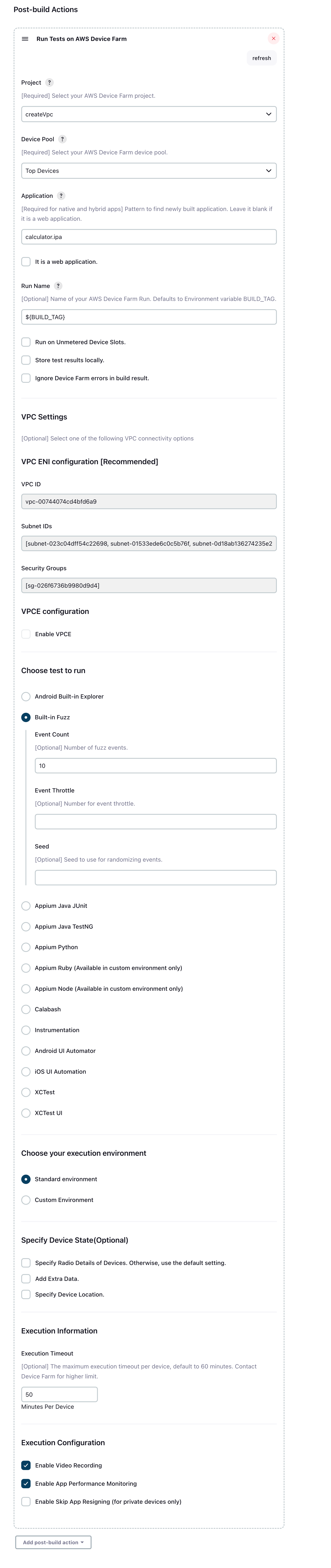Select the XCTest UI radio button
This screenshot has width=331, height=1568.
click(26, 1113)
